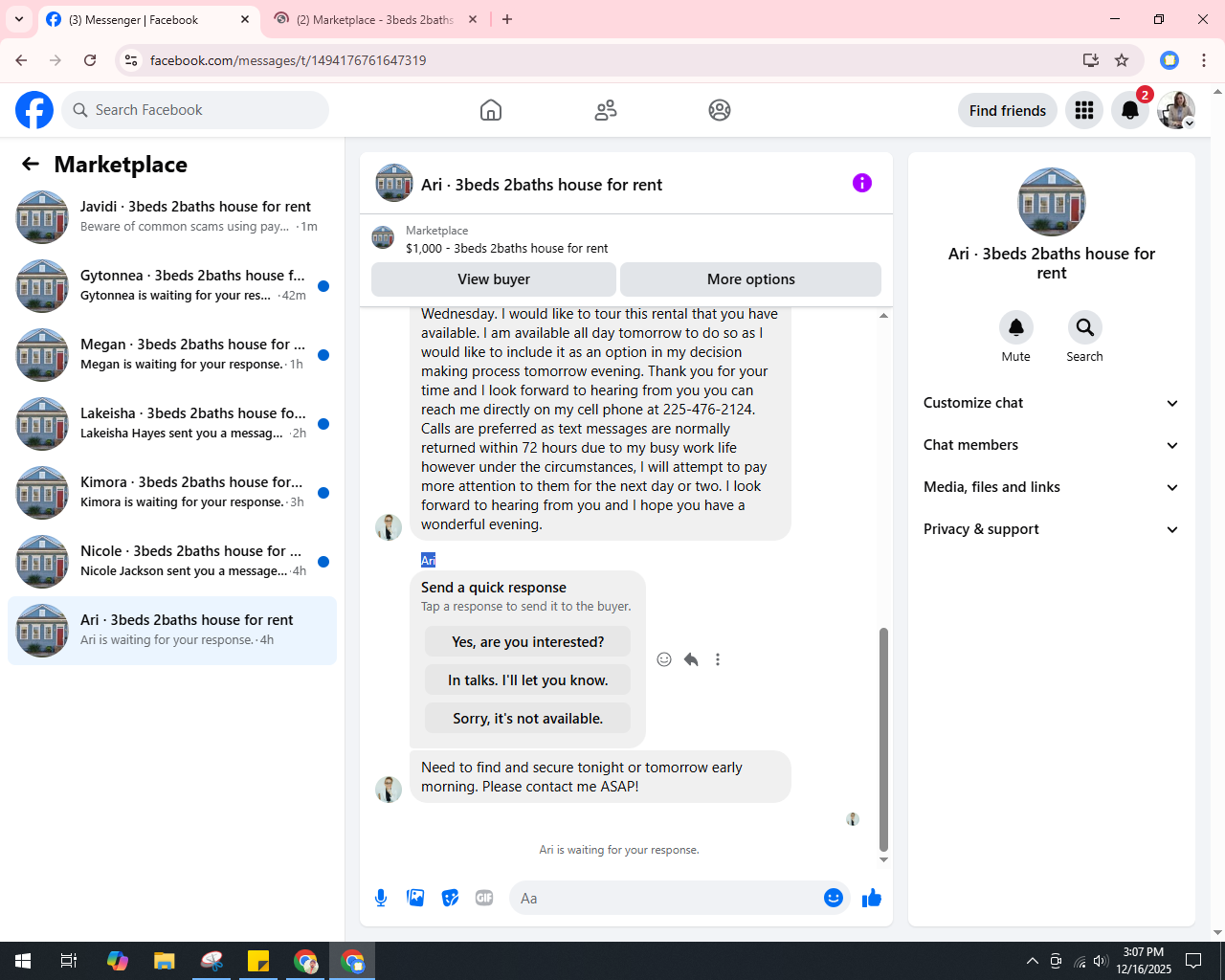Open the listing thumbnail in right panel

[x=1052, y=202]
